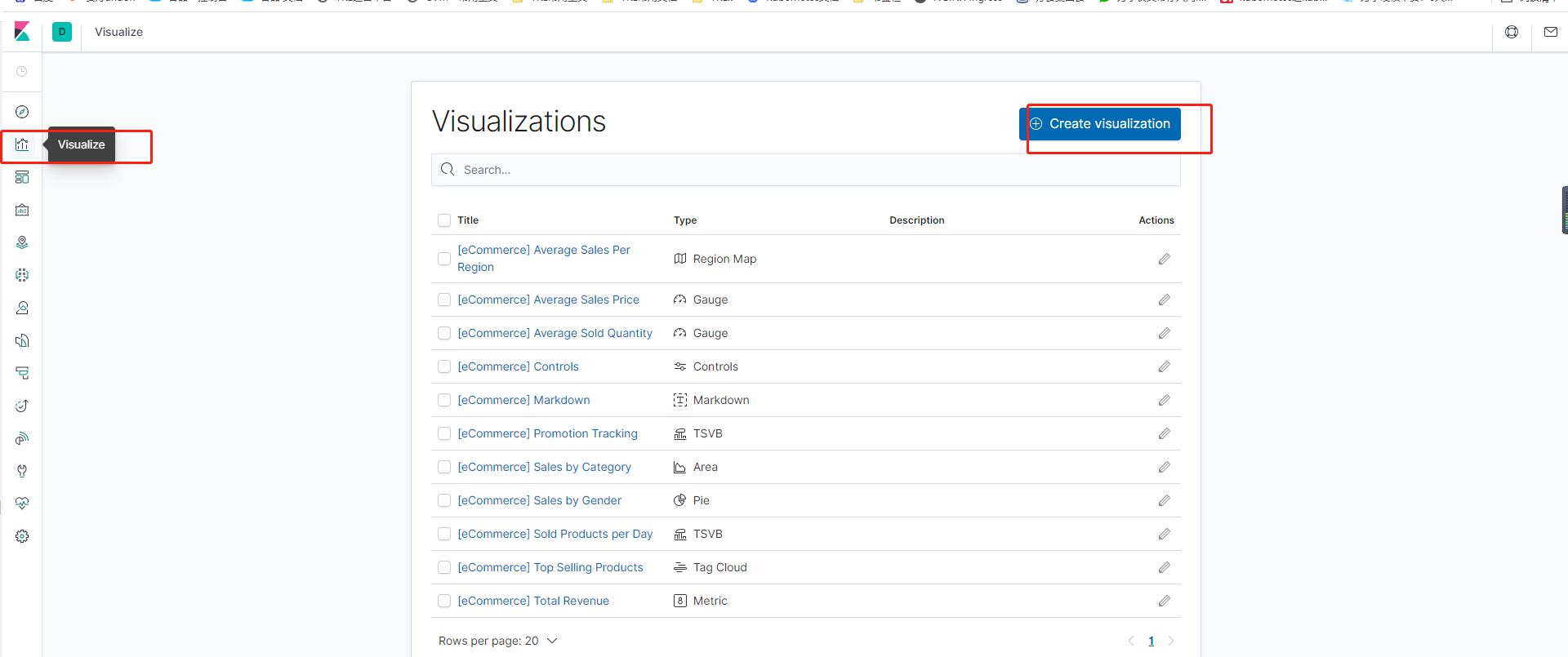This screenshot has height=657, width=1568.
Task: Open Discover from the compass sidebar icon
Action: pyautogui.click(x=22, y=112)
